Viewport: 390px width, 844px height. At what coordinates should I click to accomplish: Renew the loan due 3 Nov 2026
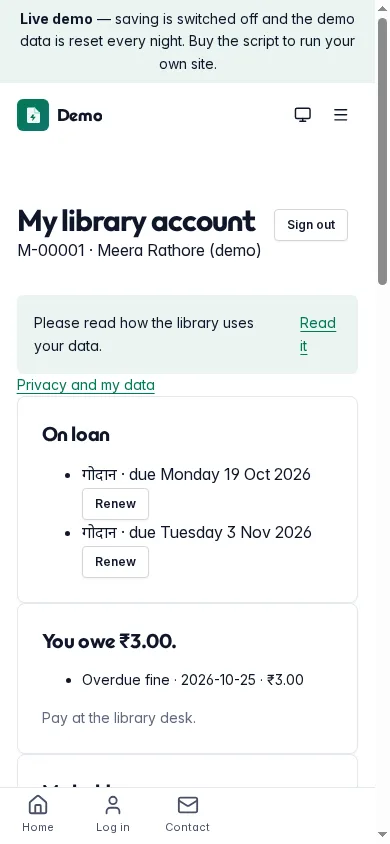(115, 562)
